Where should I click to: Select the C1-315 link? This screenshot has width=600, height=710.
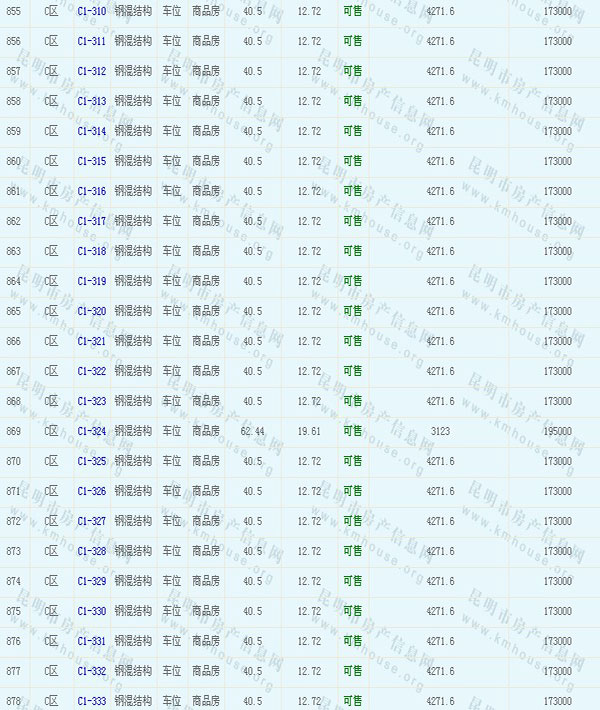point(91,161)
